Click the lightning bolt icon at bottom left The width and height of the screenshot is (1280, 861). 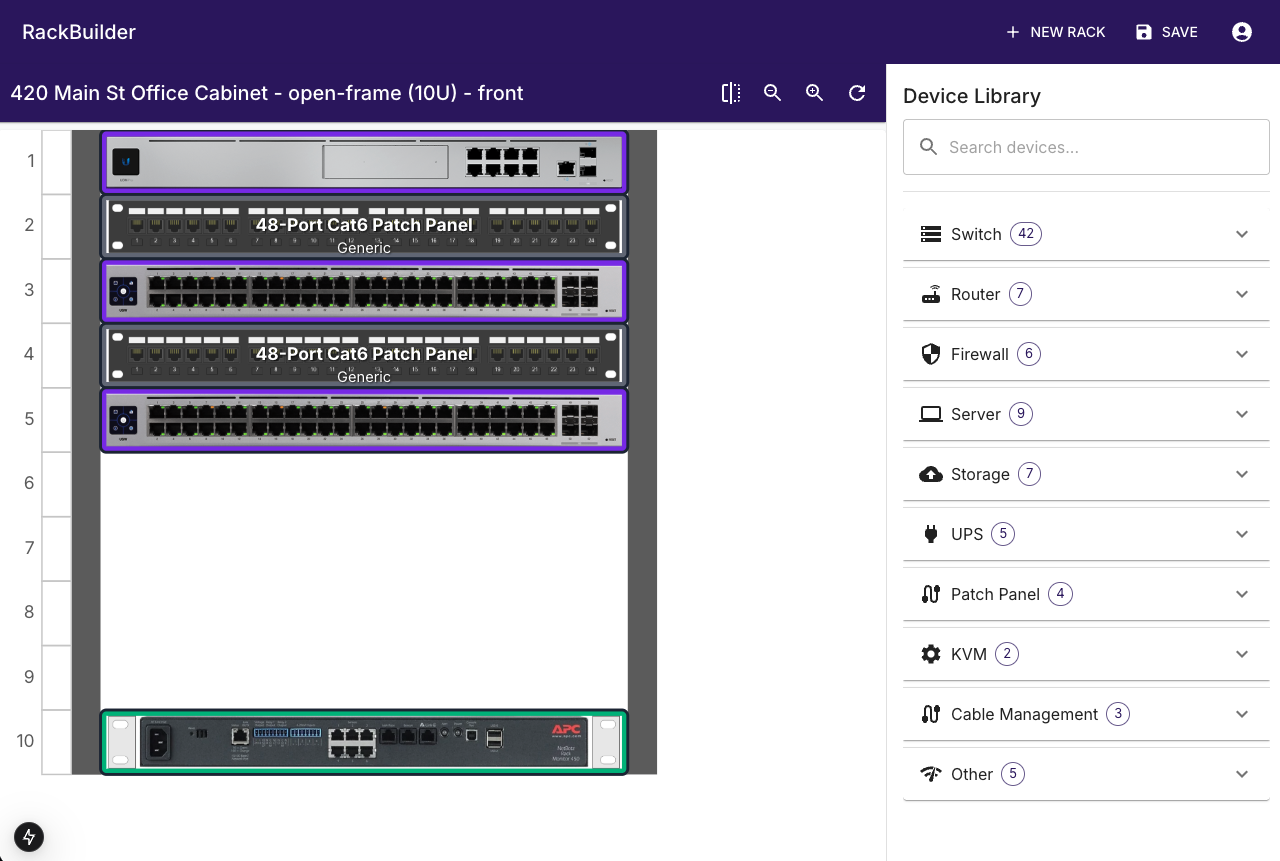coord(28,837)
